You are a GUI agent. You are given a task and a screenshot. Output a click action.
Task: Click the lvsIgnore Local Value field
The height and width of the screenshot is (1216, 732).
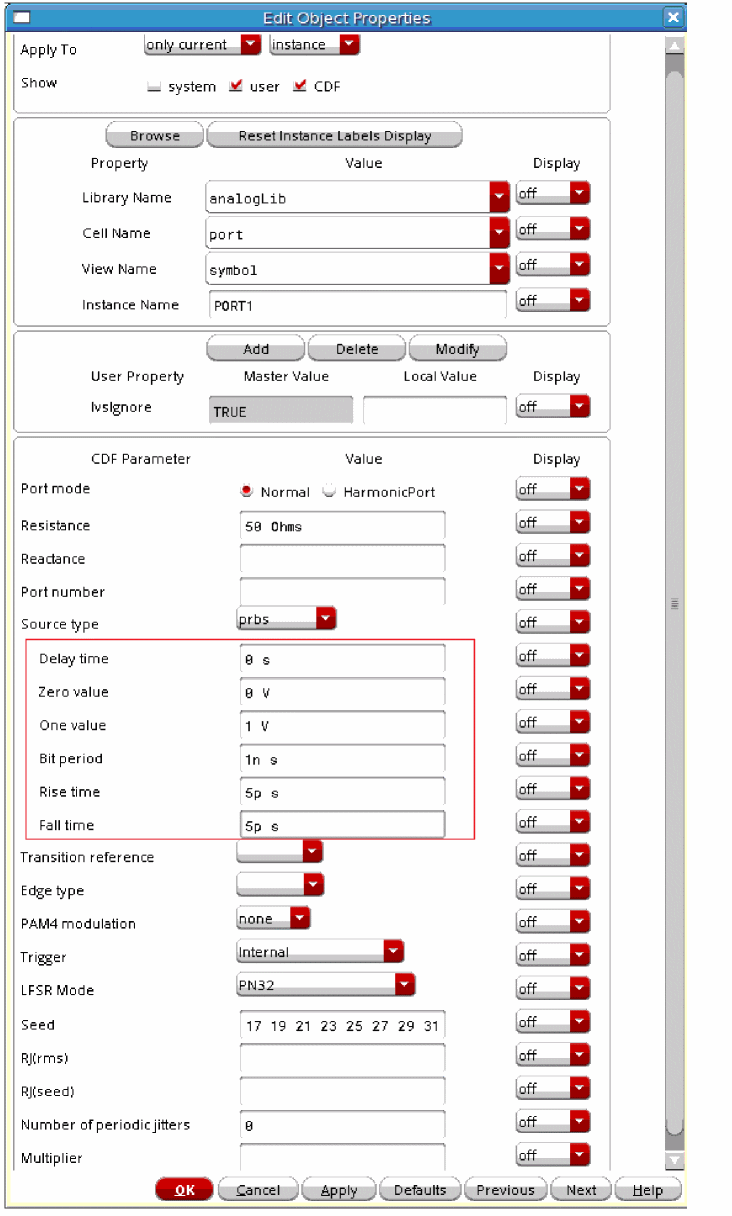coord(435,411)
